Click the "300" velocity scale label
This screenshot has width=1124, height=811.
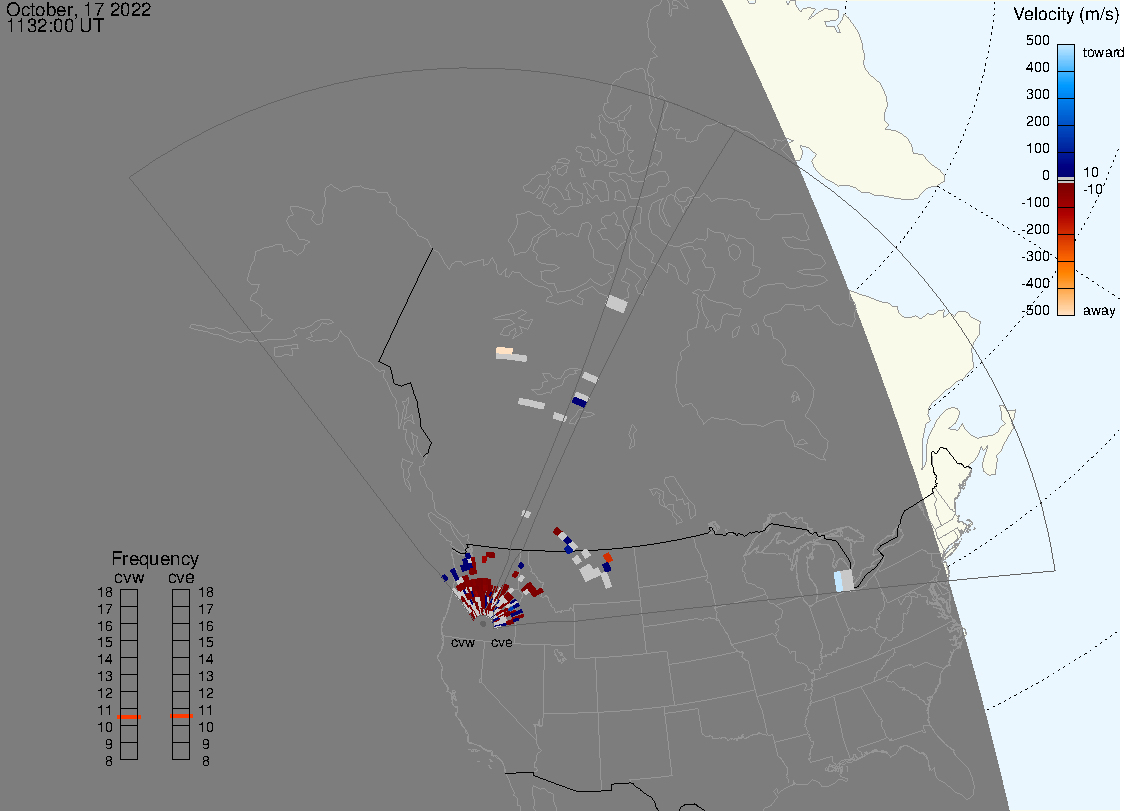click(1038, 95)
